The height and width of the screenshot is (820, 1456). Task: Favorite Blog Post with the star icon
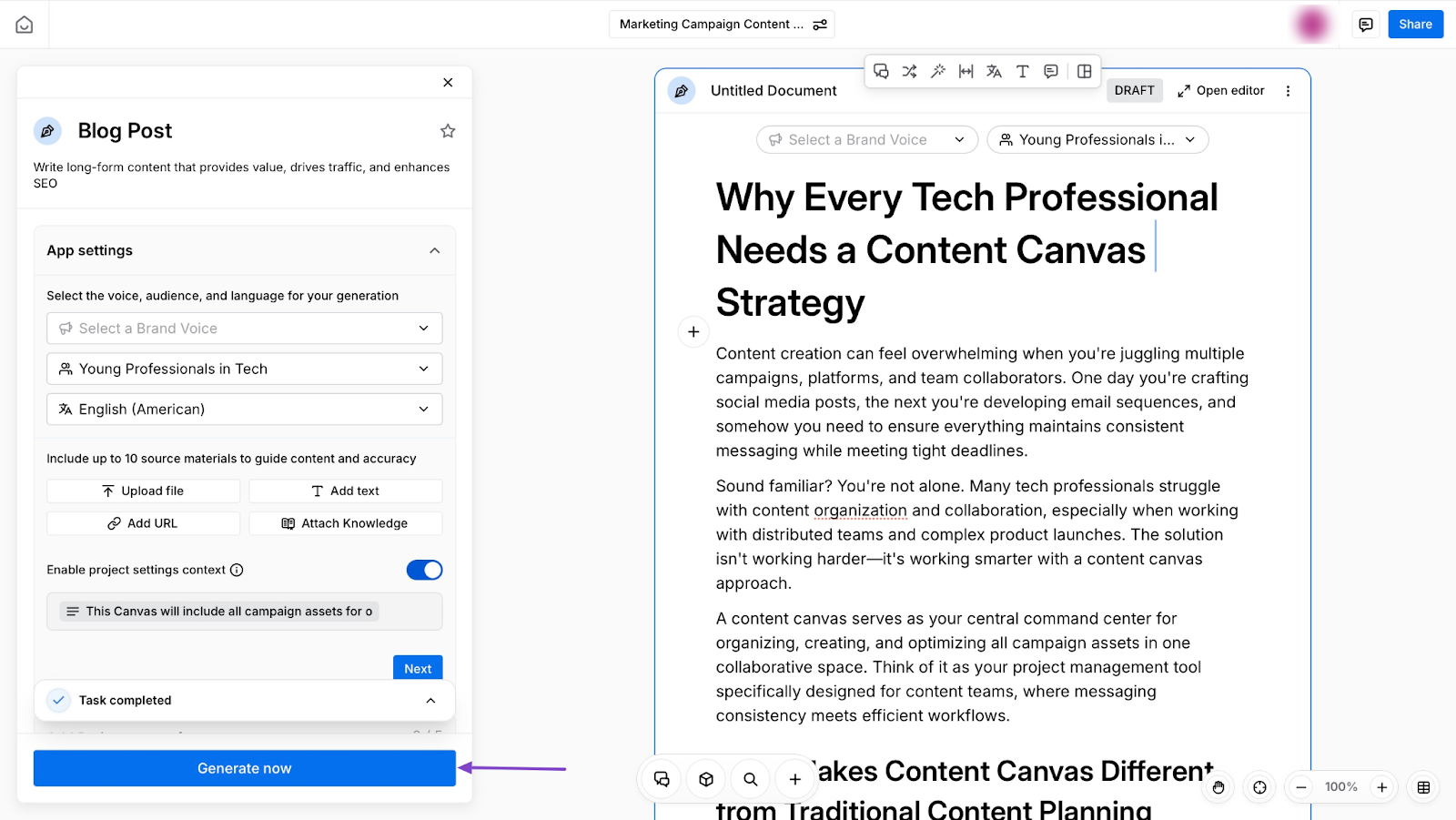pyautogui.click(x=448, y=131)
